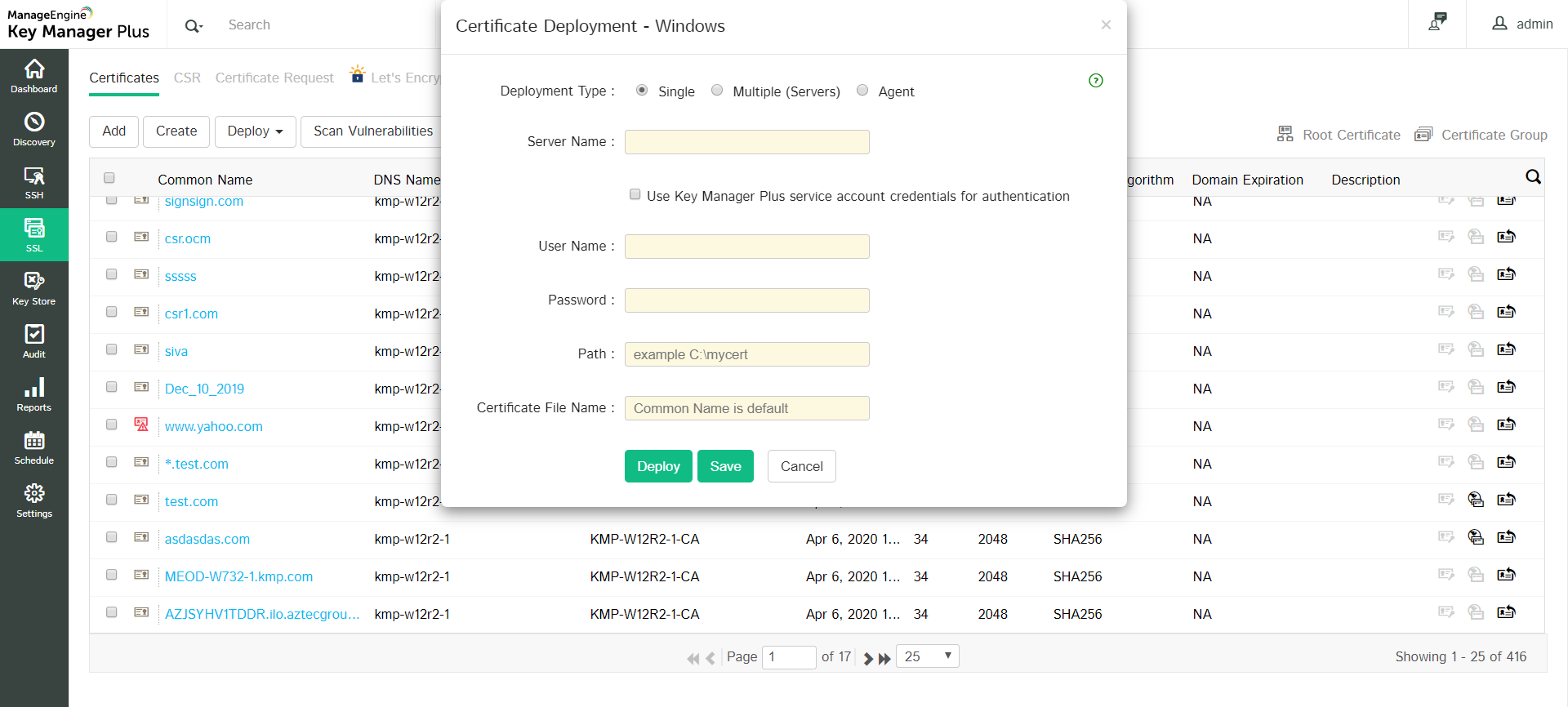Viewport: 1568px width, 707px height.
Task: Select the Agent deployment type
Action: point(862,91)
